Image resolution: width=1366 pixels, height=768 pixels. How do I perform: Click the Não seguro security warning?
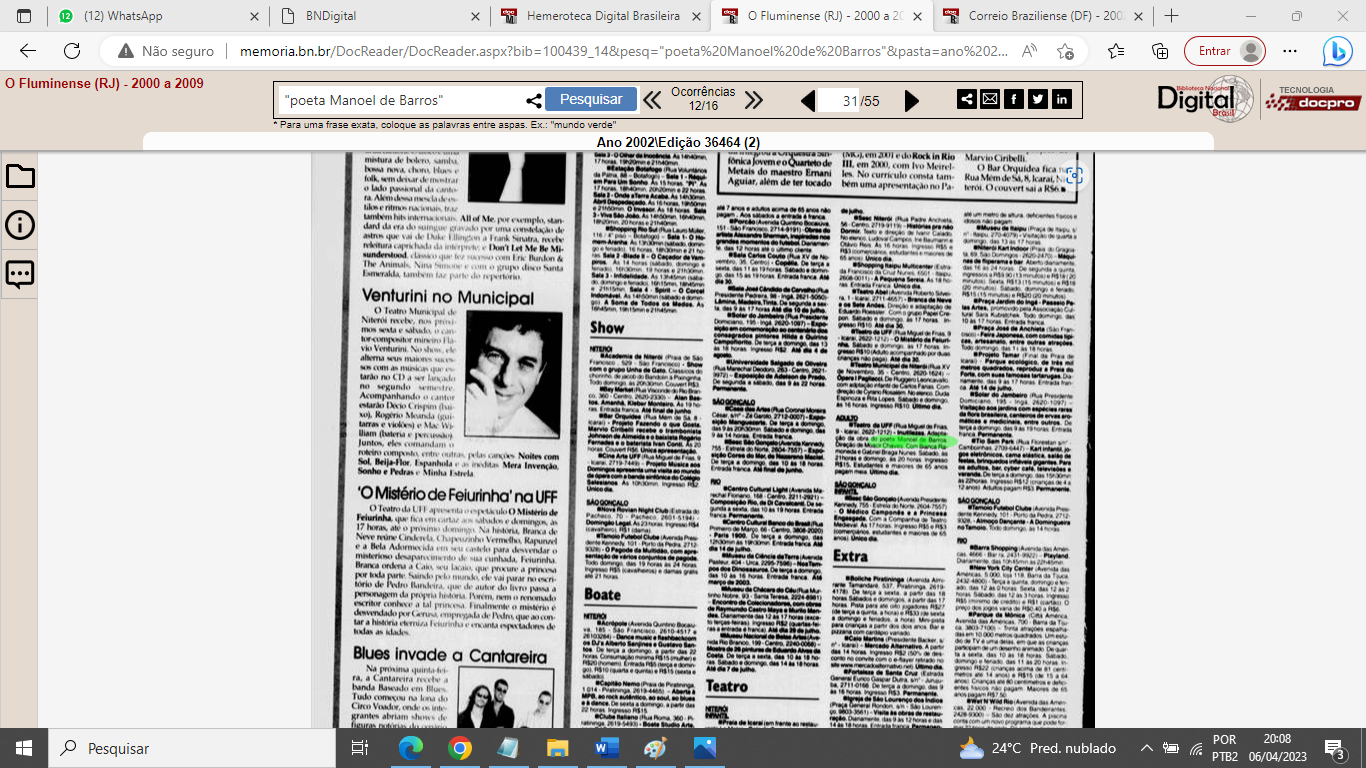pos(166,51)
